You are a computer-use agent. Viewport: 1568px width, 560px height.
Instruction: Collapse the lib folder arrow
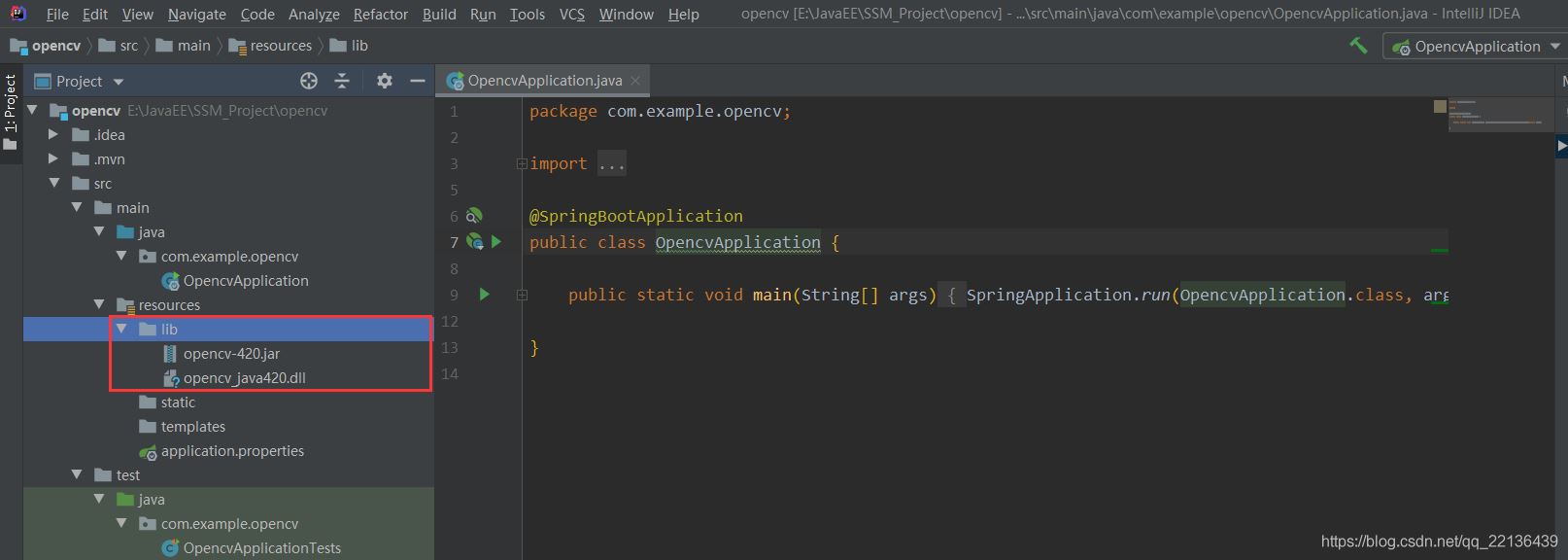(121, 329)
